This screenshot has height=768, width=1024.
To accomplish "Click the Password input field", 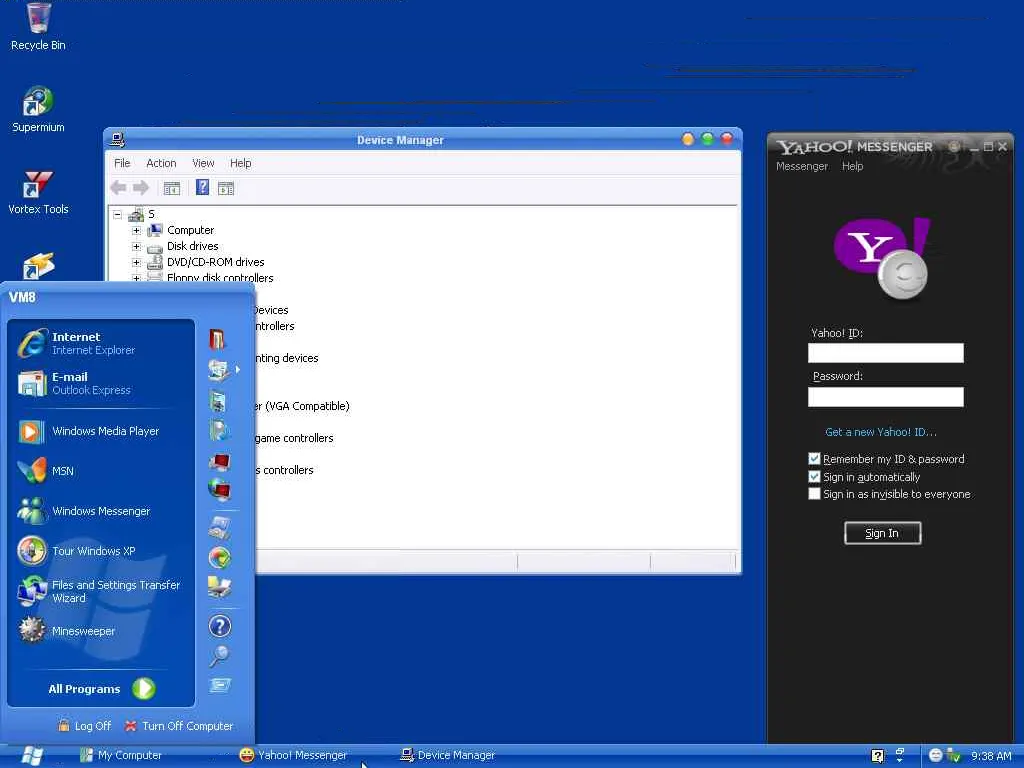I will coord(886,396).
